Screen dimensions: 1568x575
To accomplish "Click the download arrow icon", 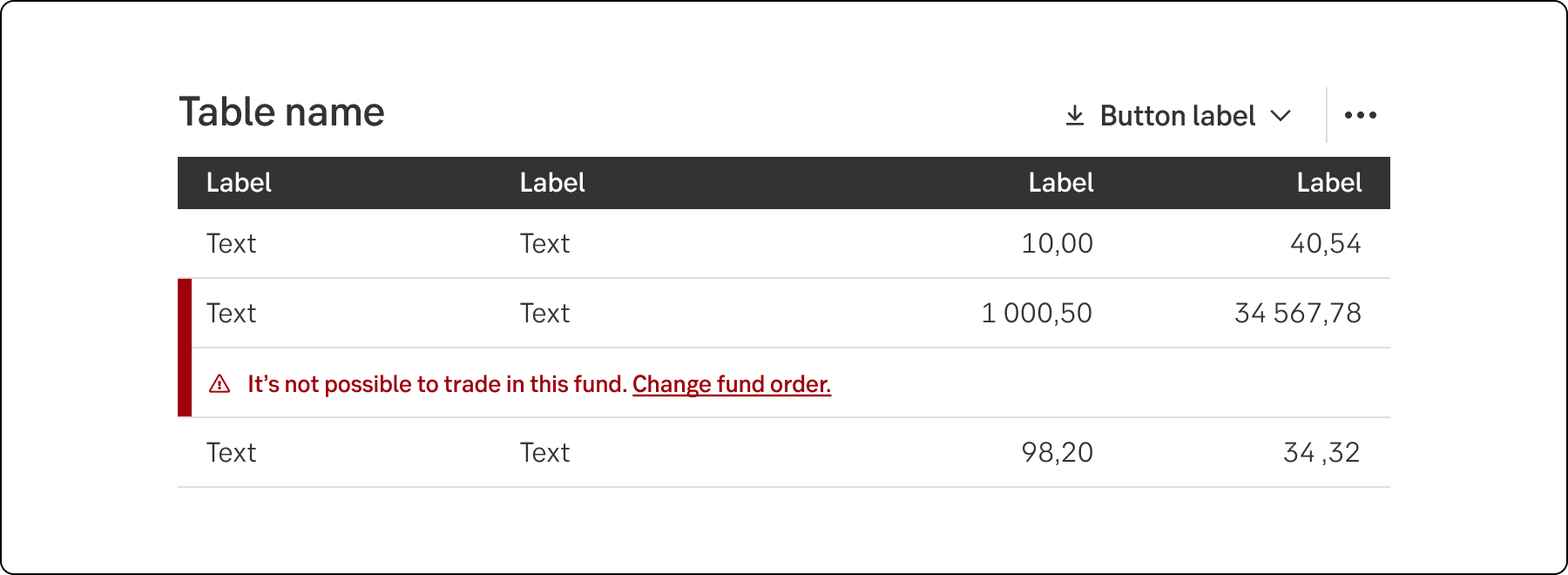I will tap(1075, 116).
